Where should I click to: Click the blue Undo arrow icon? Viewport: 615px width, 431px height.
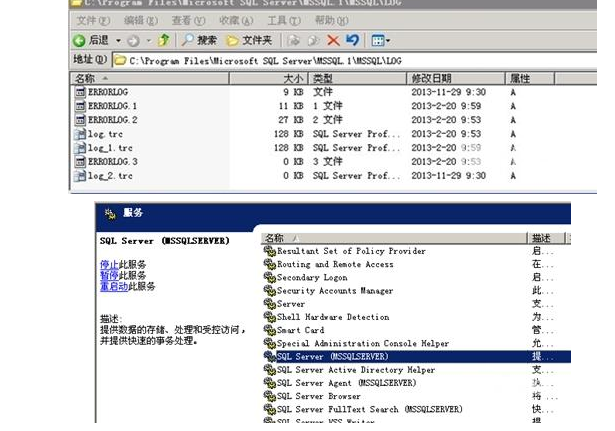[x=352, y=40]
